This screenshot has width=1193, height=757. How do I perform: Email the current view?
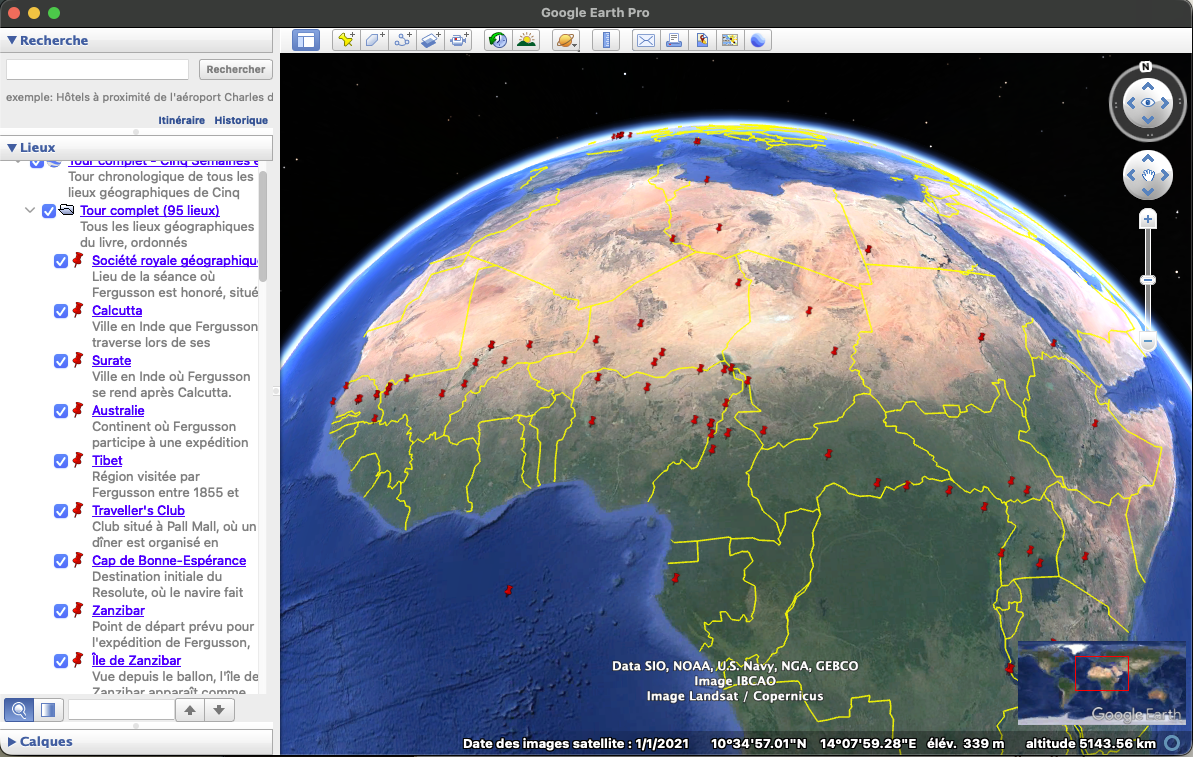(645, 39)
